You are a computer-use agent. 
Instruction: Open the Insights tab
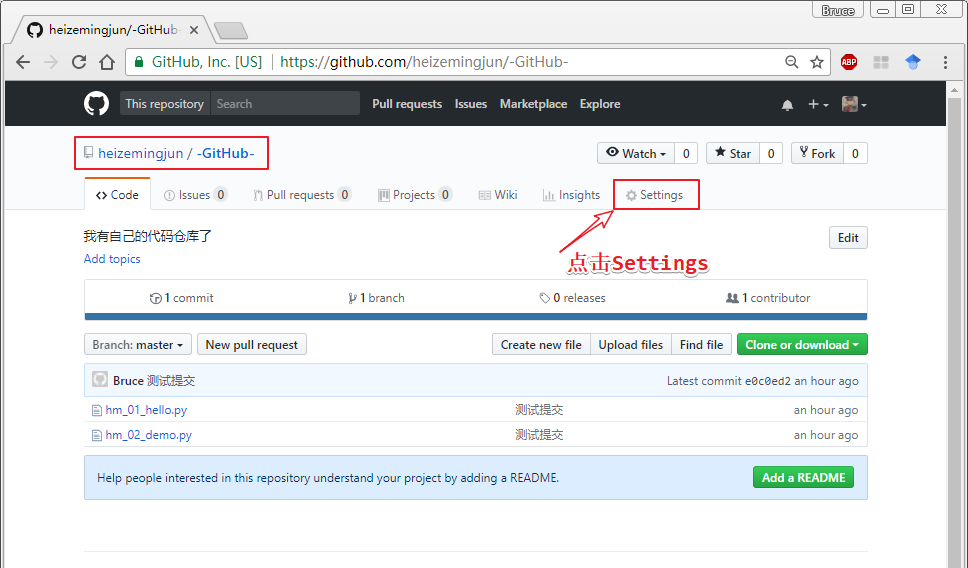pos(572,194)
